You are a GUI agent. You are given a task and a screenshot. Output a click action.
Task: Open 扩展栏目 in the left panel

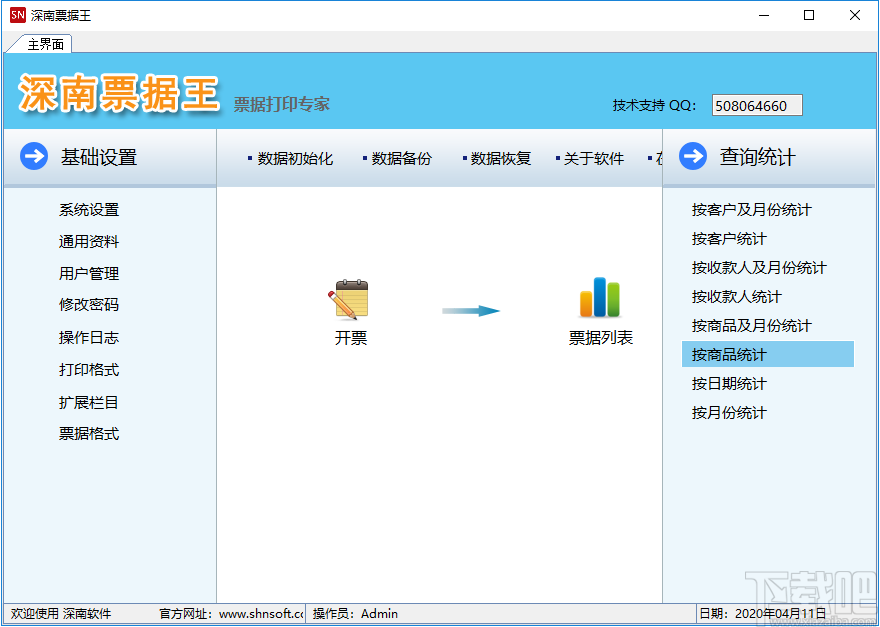89,402
